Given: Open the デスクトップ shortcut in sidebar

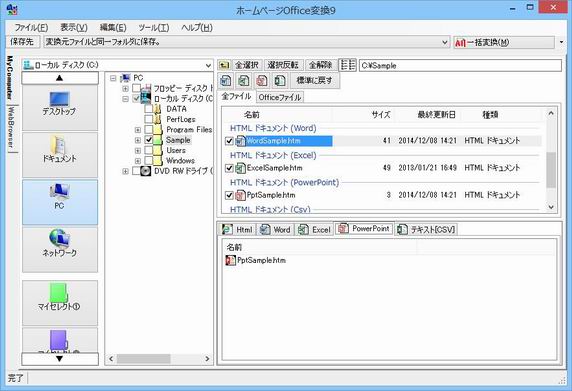Looking at the screenshot, I should (60, 108).
